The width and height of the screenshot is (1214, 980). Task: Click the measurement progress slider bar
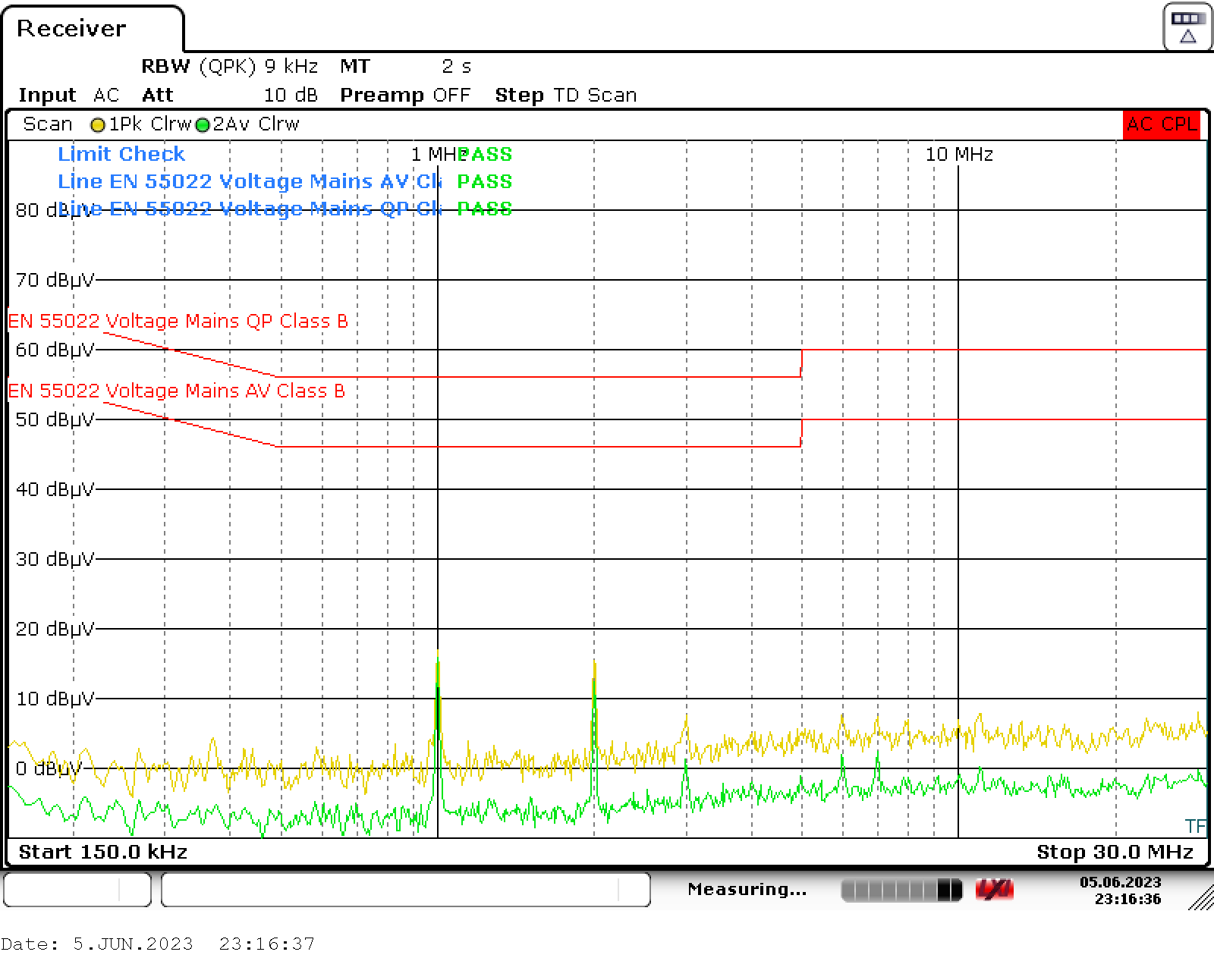(900, 888)
